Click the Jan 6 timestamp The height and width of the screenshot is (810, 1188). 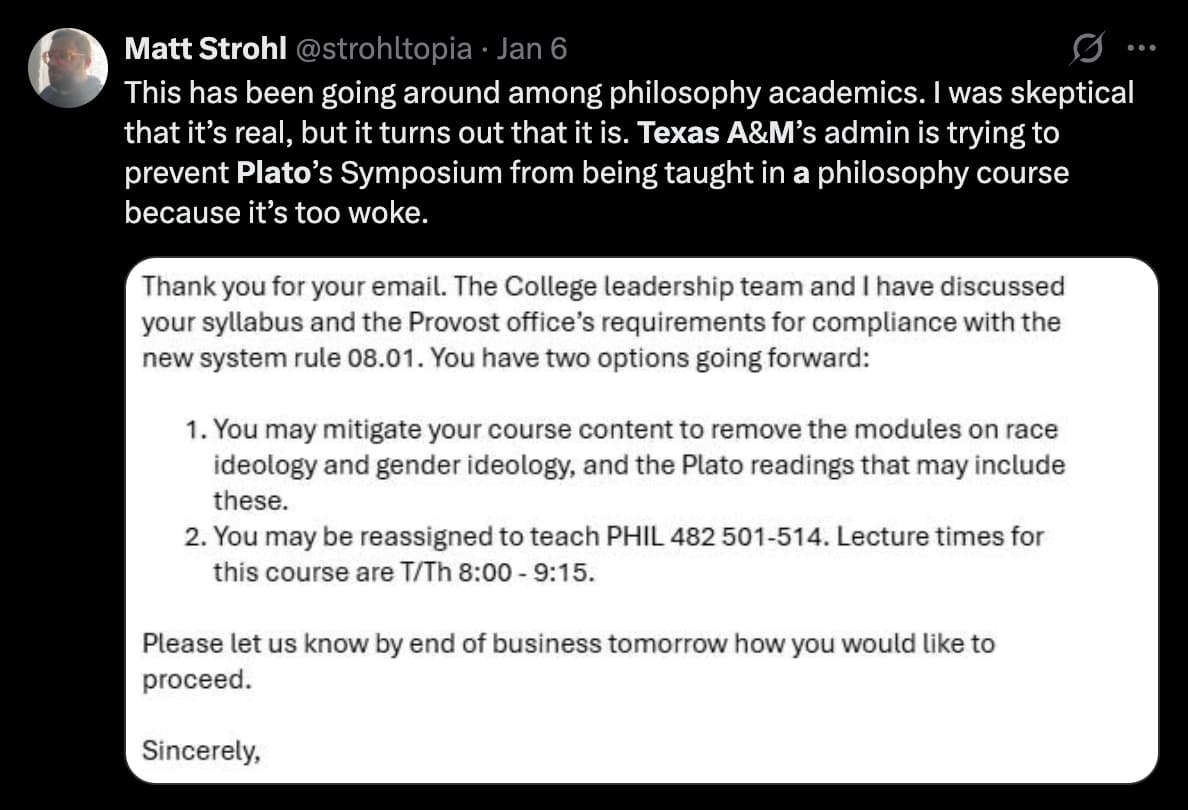[x=532, y=48]
